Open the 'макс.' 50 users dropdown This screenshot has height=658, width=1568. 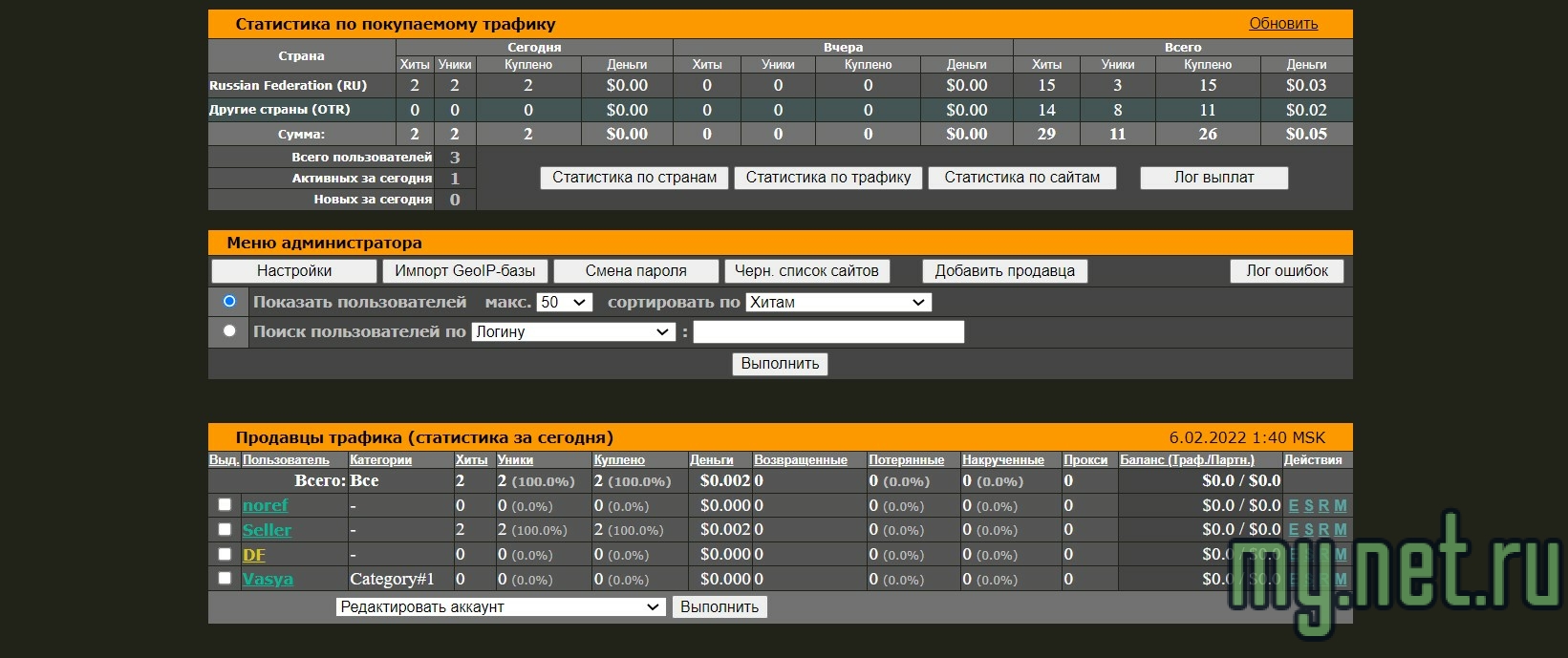pyautogui.click(x=565, y=303)
